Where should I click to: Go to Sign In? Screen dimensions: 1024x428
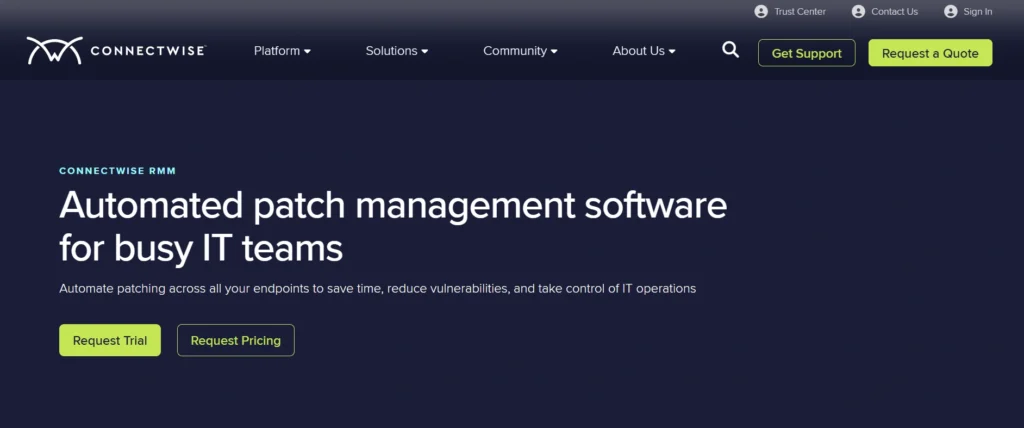[x=978, y=12]
